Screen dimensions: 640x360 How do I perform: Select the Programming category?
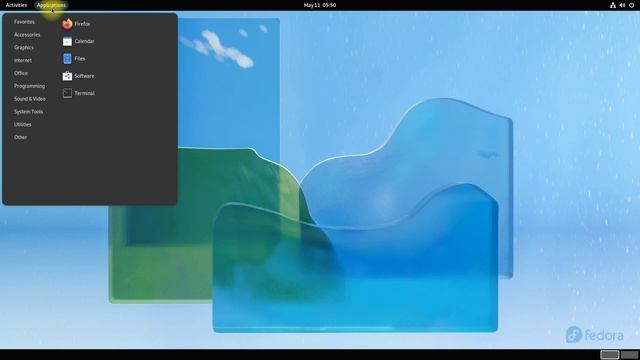[x=29, y=86]
